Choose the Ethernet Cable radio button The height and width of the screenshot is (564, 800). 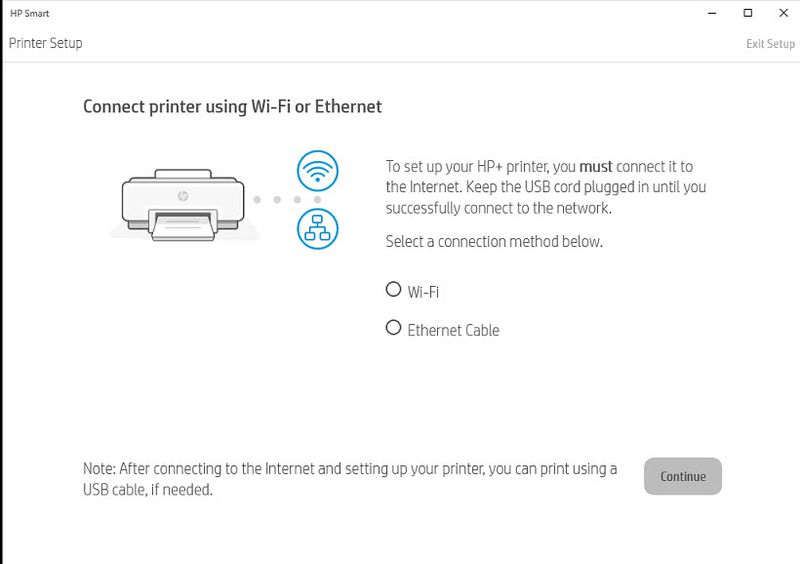click(x=393, y=328)
